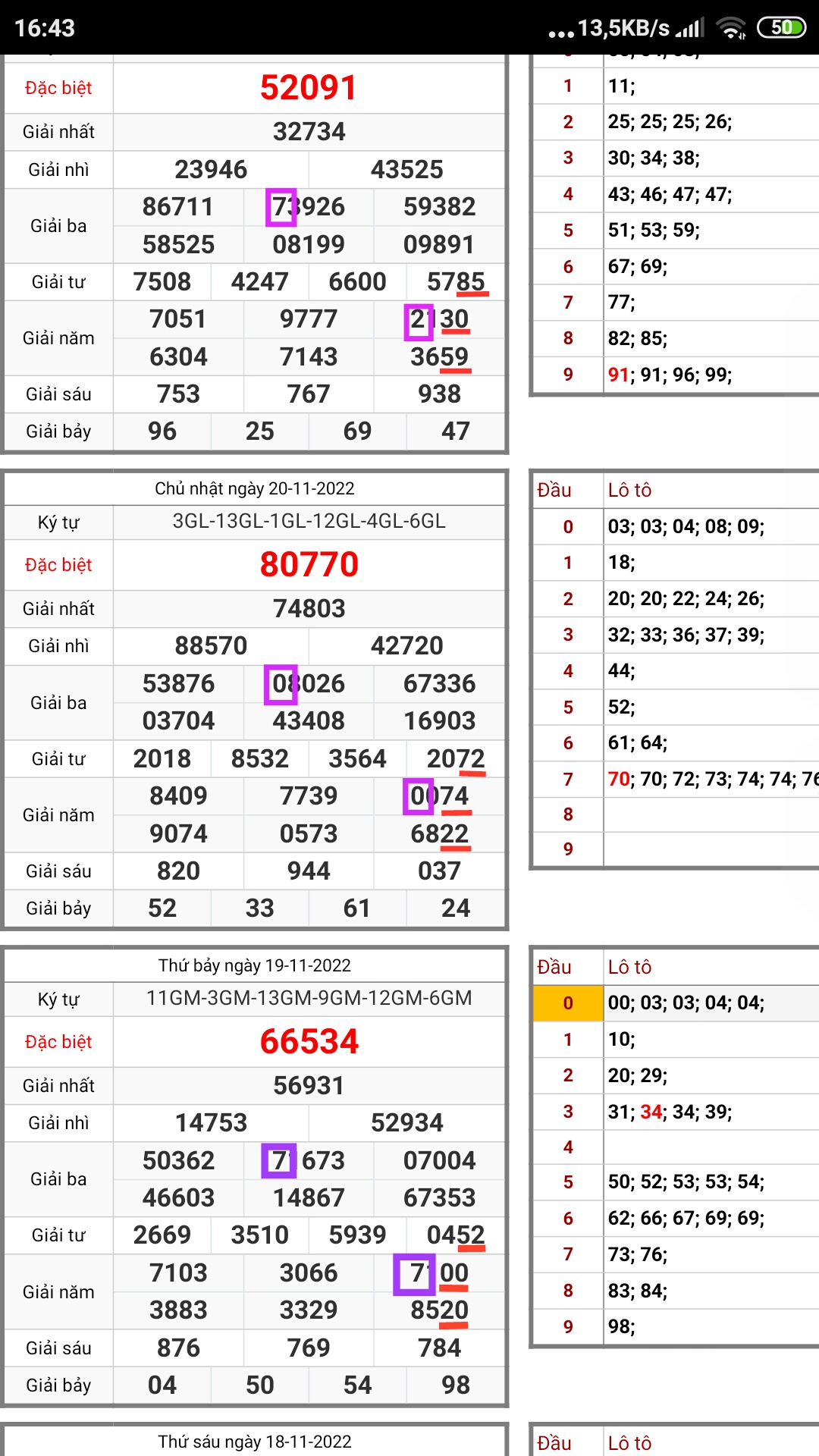Select fourth prize number 5939

click(357, 1235)
